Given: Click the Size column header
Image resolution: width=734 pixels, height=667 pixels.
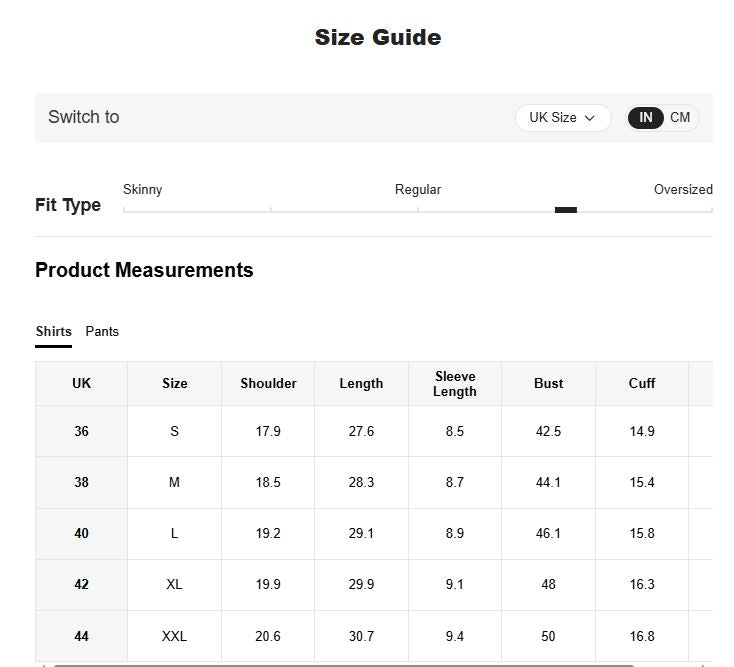Looking at the screenshot, I should pos(175,383).
